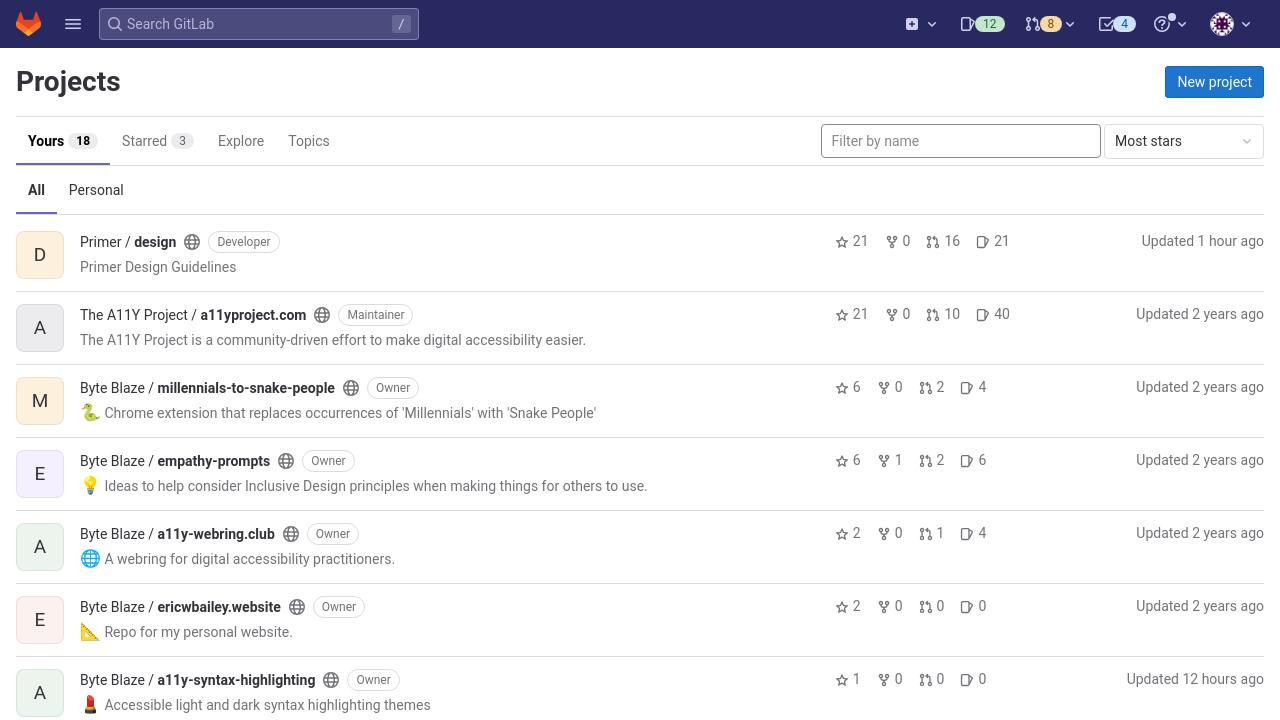
Task: Open the GitLab logo homepage
Action: click(x=28, y=24)
